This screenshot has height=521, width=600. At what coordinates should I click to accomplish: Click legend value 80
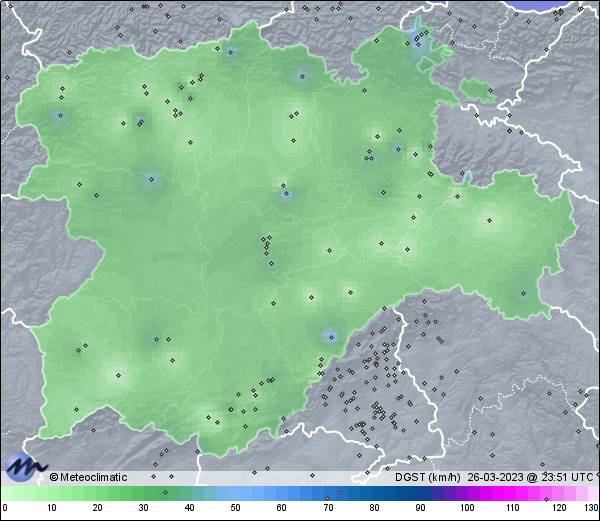click(x=374, y=508)
